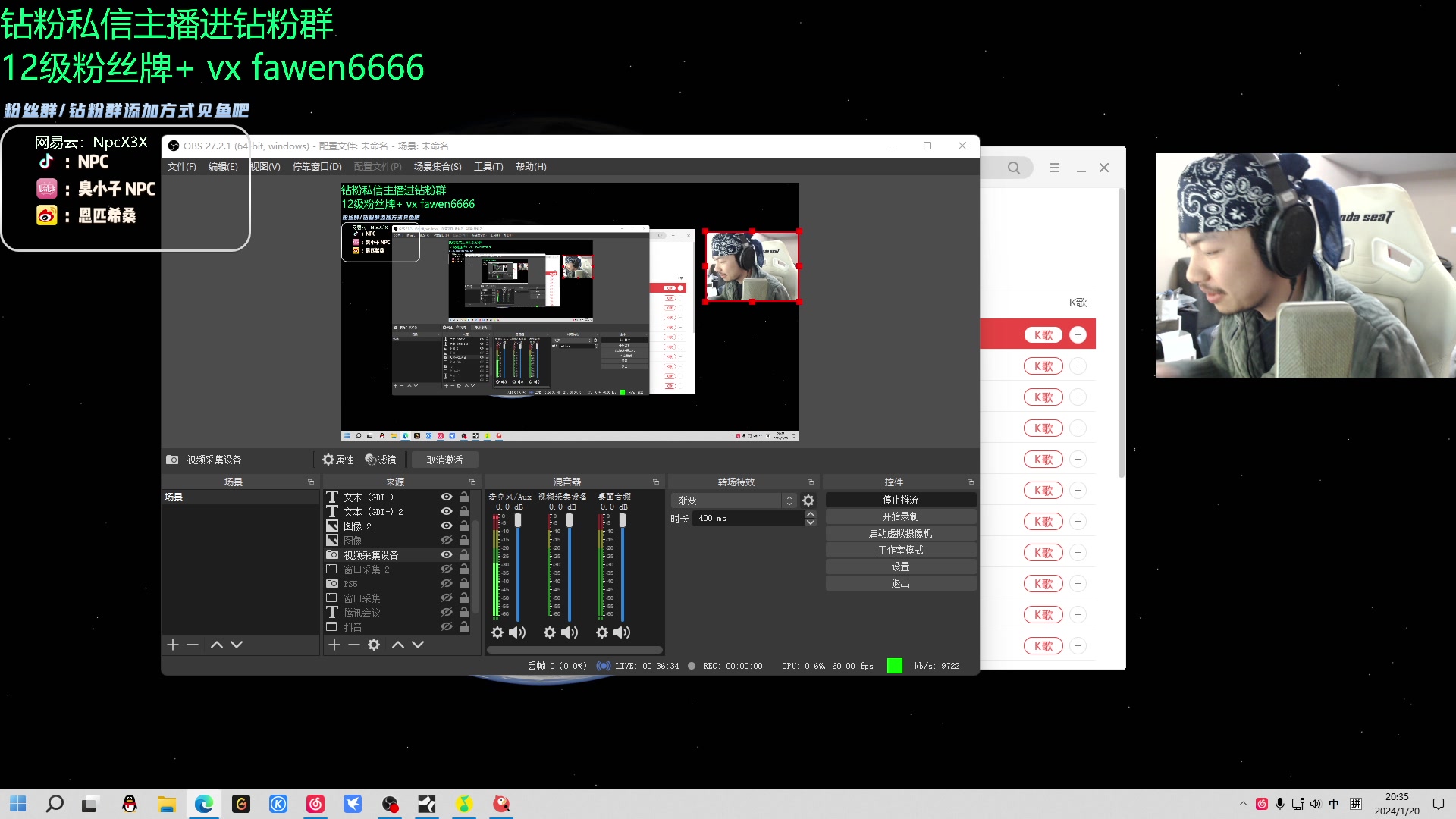Open 停靠窗口(D) menu

click(317, 167)
